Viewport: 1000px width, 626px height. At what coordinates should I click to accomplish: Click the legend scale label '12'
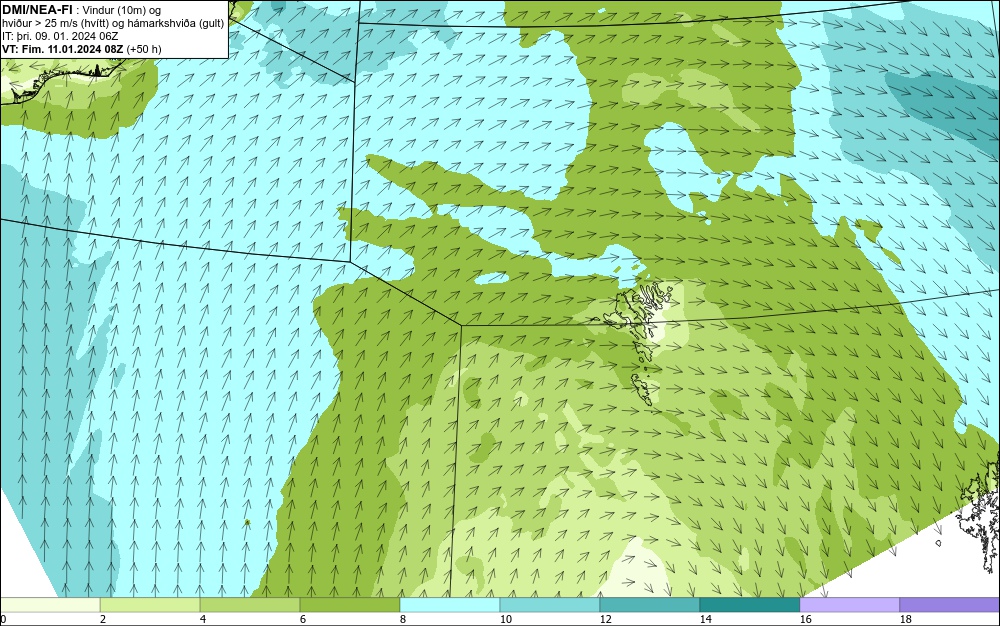[605, 619]
